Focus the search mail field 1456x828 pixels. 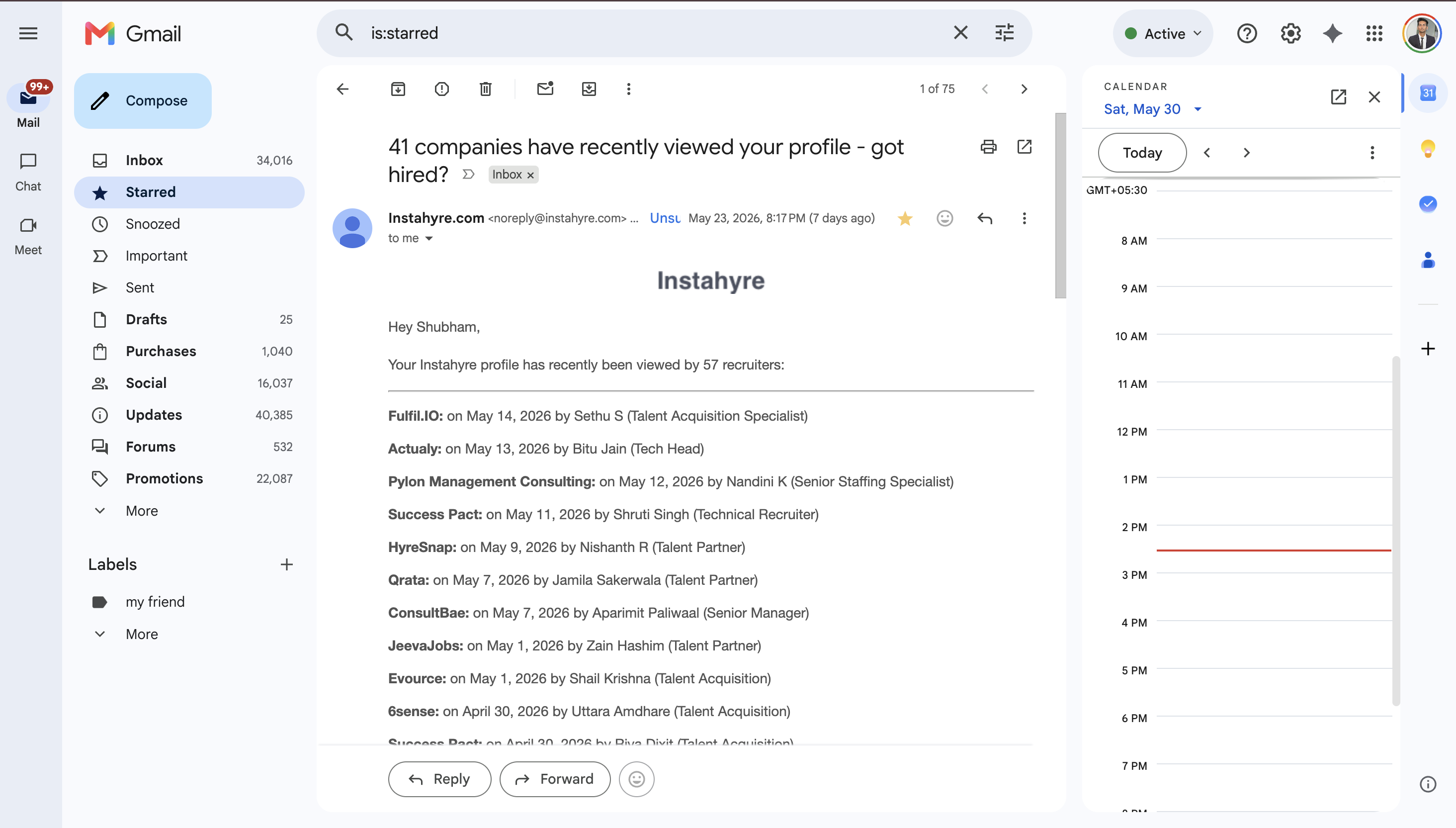(x=654, y=33)
